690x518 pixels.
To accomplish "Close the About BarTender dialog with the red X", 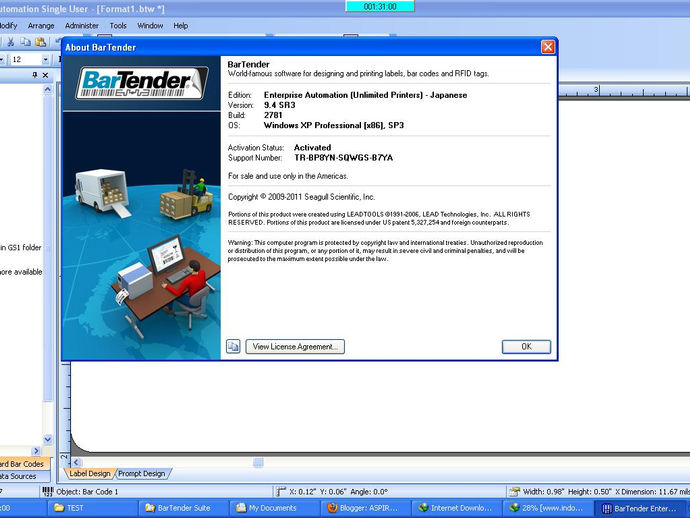I will pyautogui.click(x=548, y=47).
